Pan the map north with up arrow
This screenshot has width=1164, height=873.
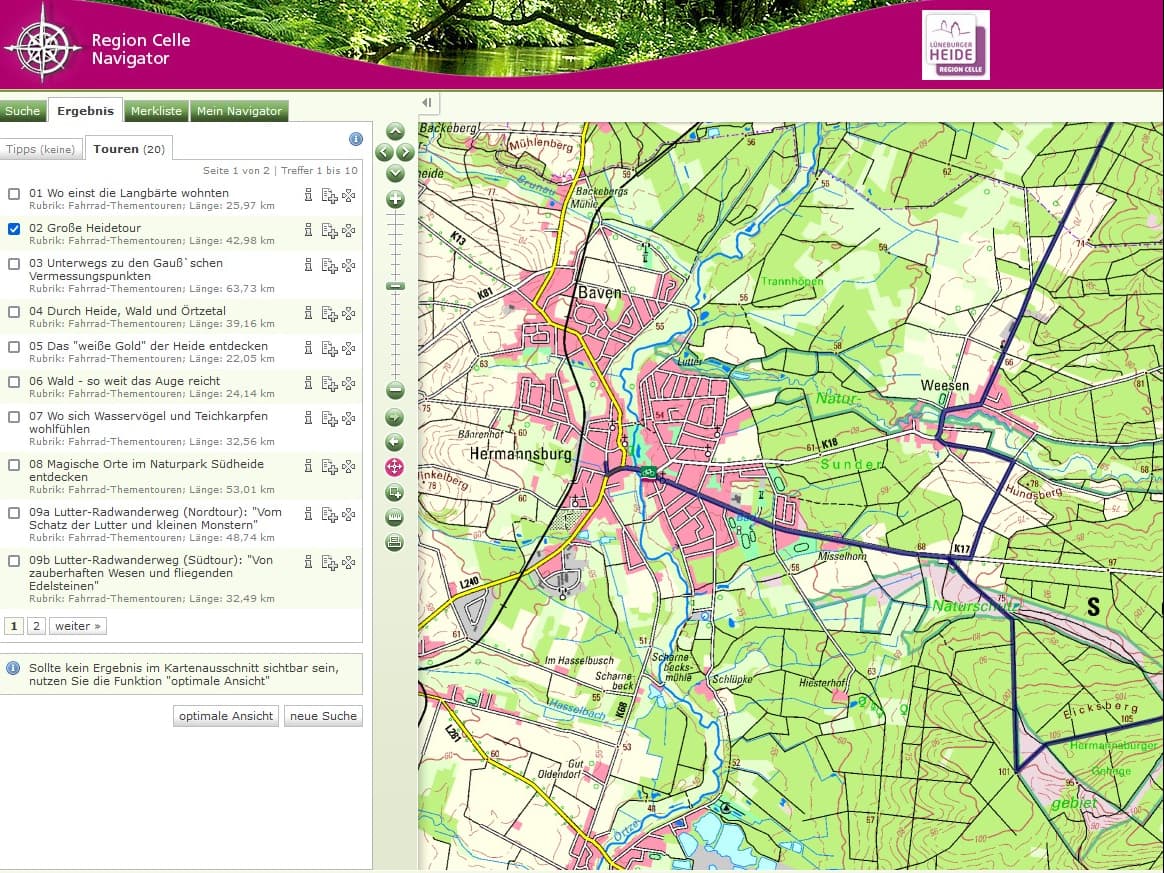[x=395, y=132]
